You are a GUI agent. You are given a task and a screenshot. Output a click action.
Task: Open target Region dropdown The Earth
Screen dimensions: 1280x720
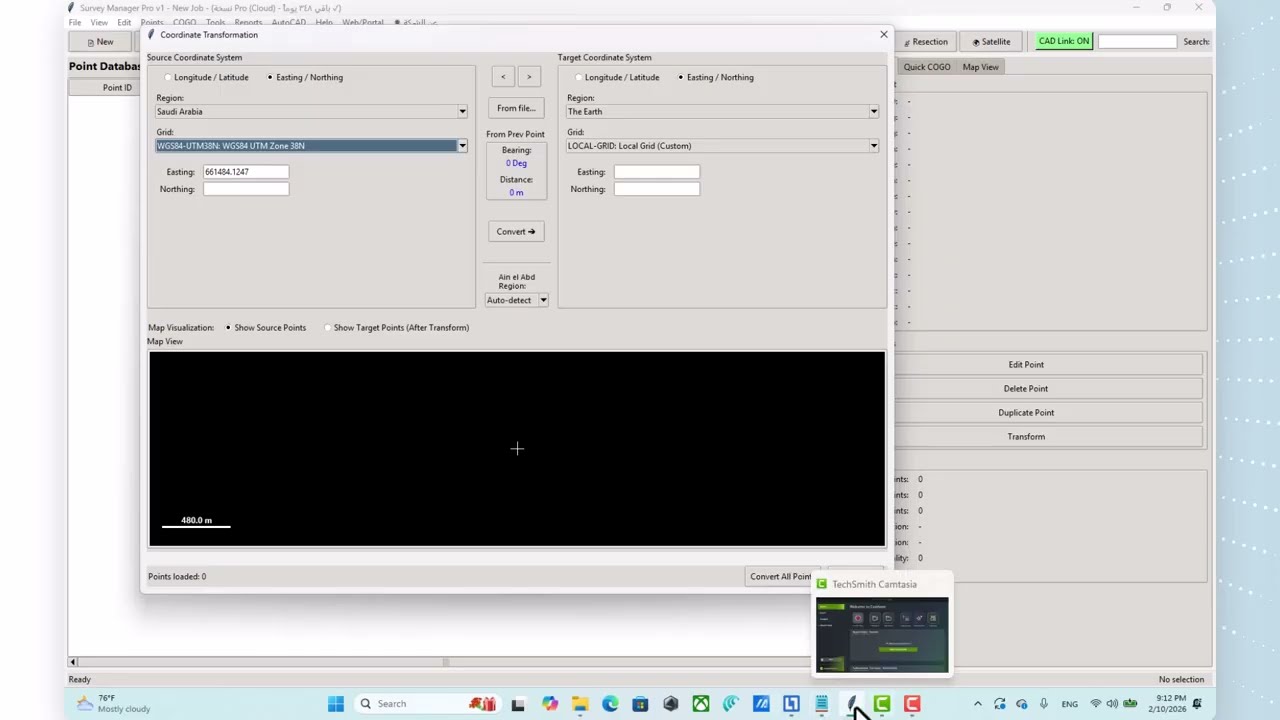coord(723,112)
